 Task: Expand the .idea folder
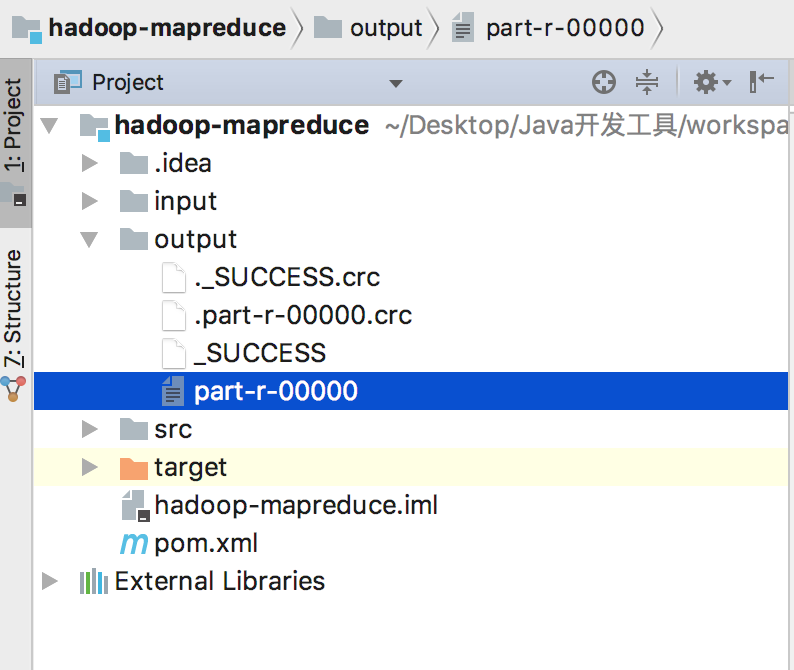pyautogui.click(x=90, y=163)
